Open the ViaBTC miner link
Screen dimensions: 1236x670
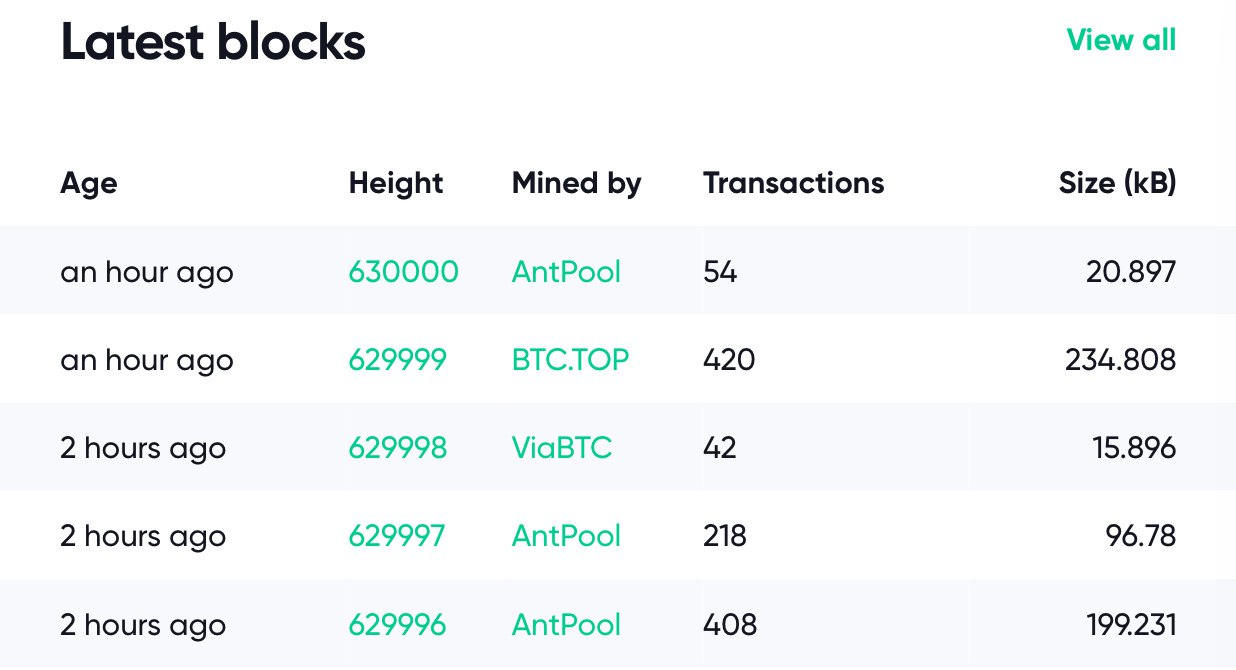[561, 447]
